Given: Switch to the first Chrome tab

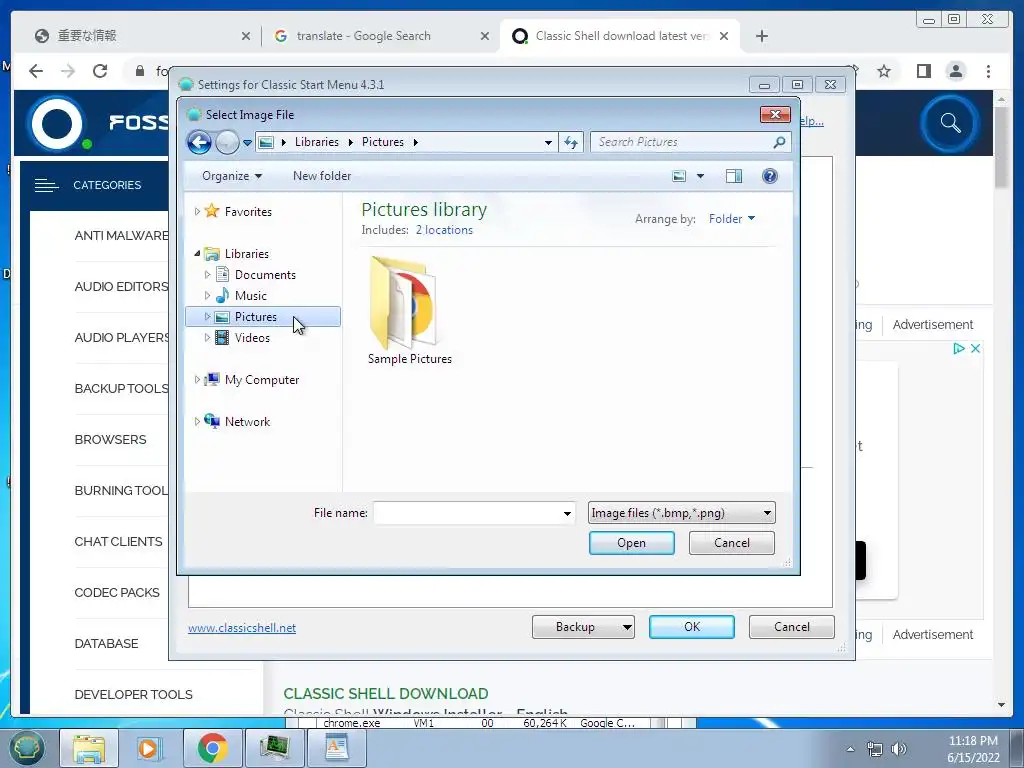Looking at the screenshot, I should 140,36.
